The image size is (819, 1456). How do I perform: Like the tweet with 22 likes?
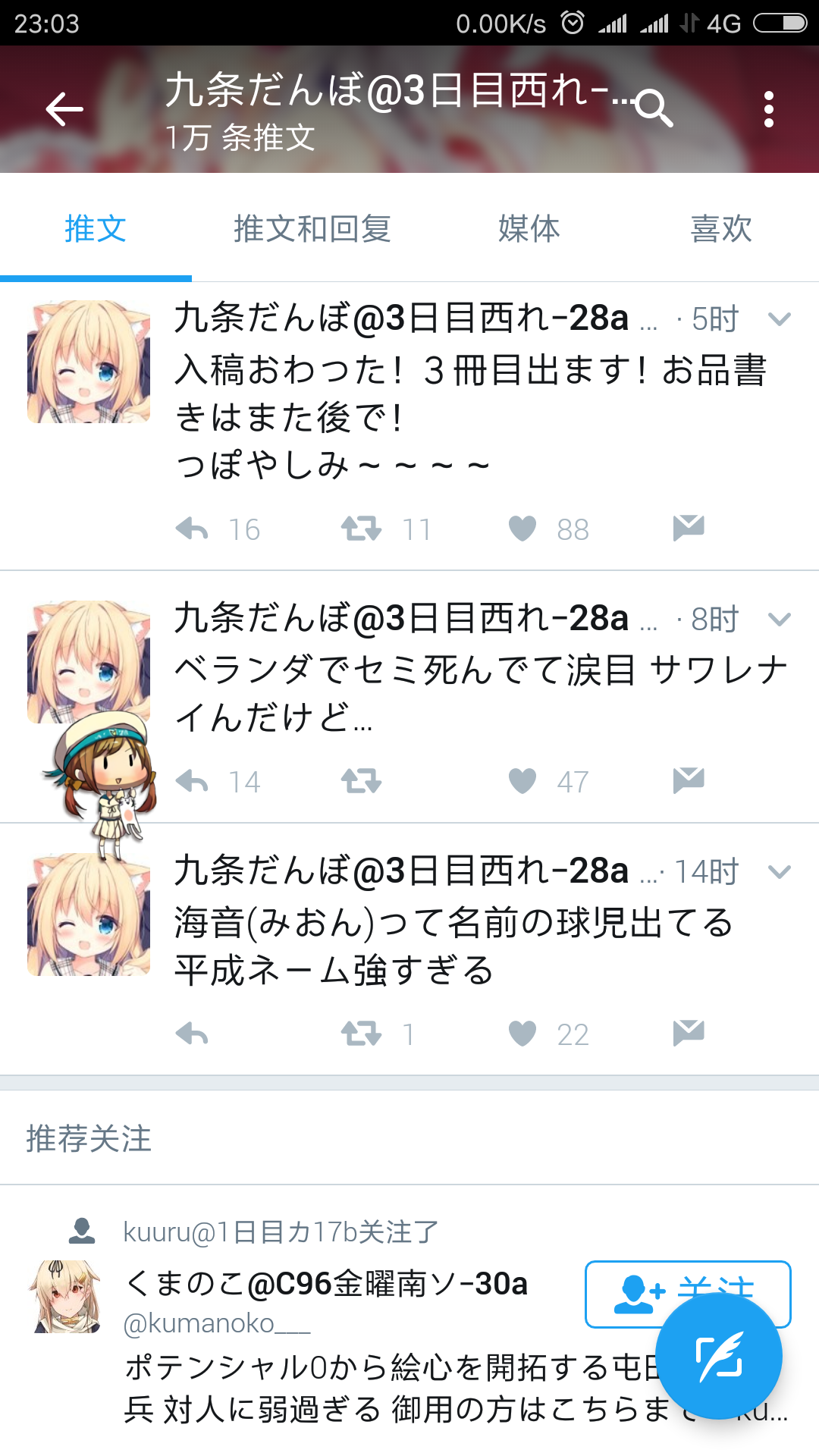tap(522, 1034)
